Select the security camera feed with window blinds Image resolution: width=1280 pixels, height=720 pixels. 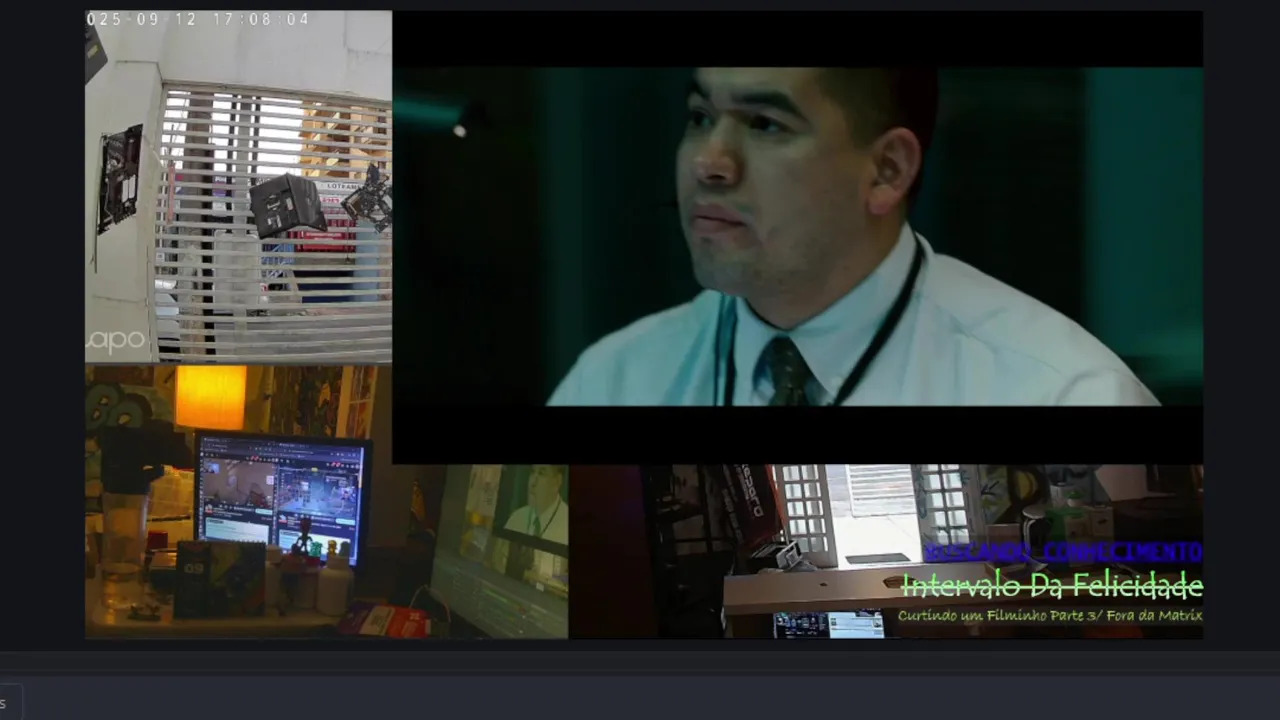[238, 187]
